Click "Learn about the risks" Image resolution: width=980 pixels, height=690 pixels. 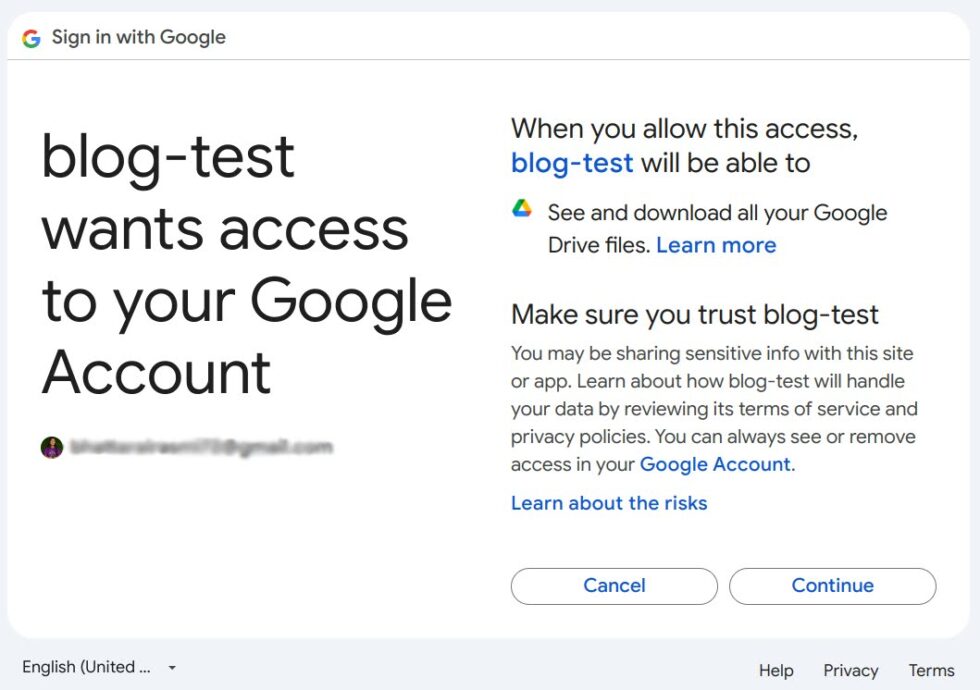[609, 503]
